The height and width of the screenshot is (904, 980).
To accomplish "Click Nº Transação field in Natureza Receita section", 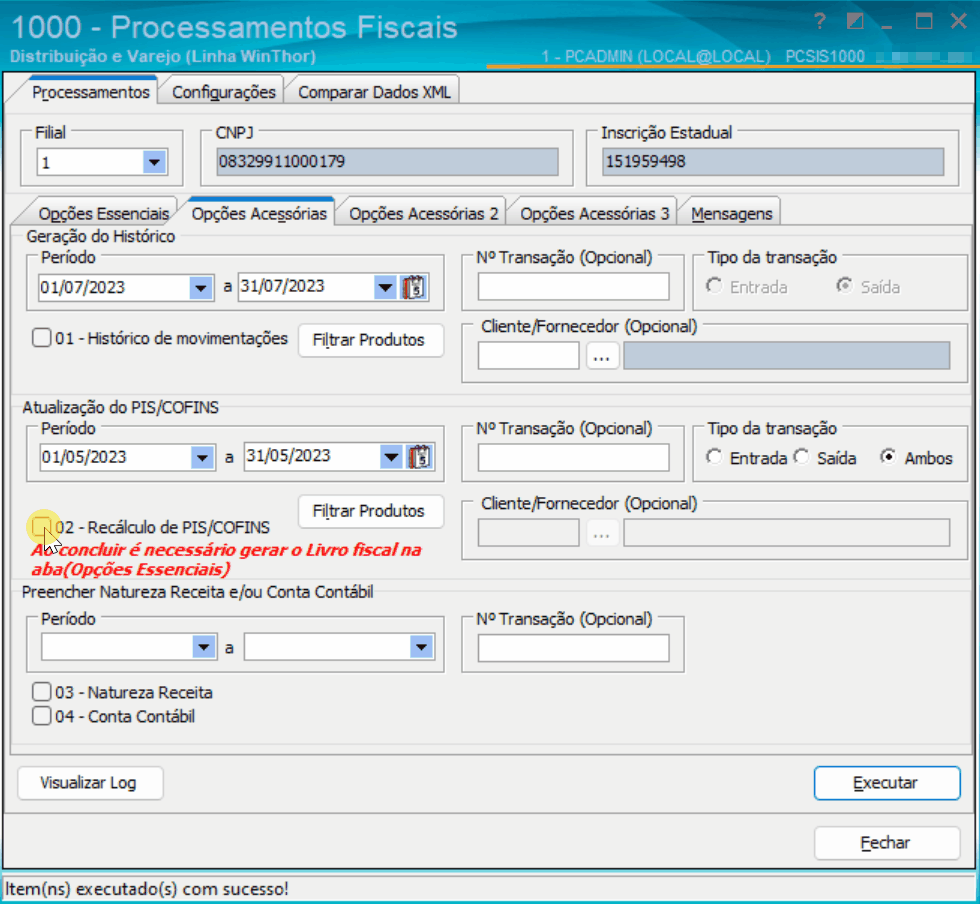I will point(573,648).
